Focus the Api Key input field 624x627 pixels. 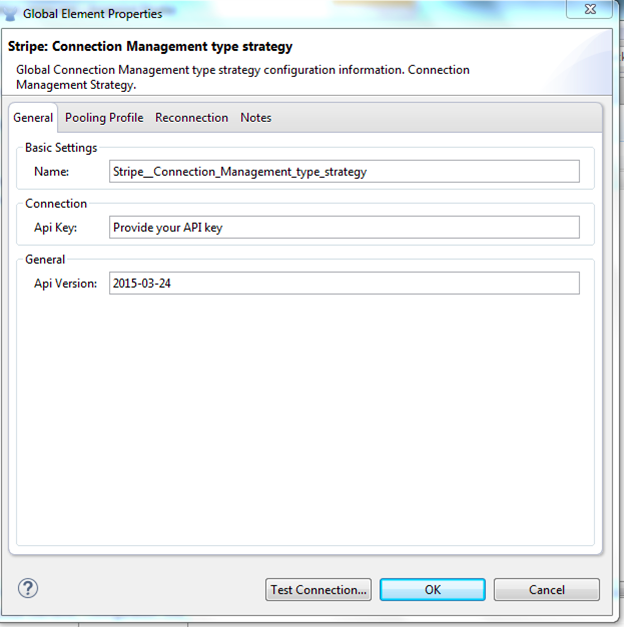click(344, 228)
